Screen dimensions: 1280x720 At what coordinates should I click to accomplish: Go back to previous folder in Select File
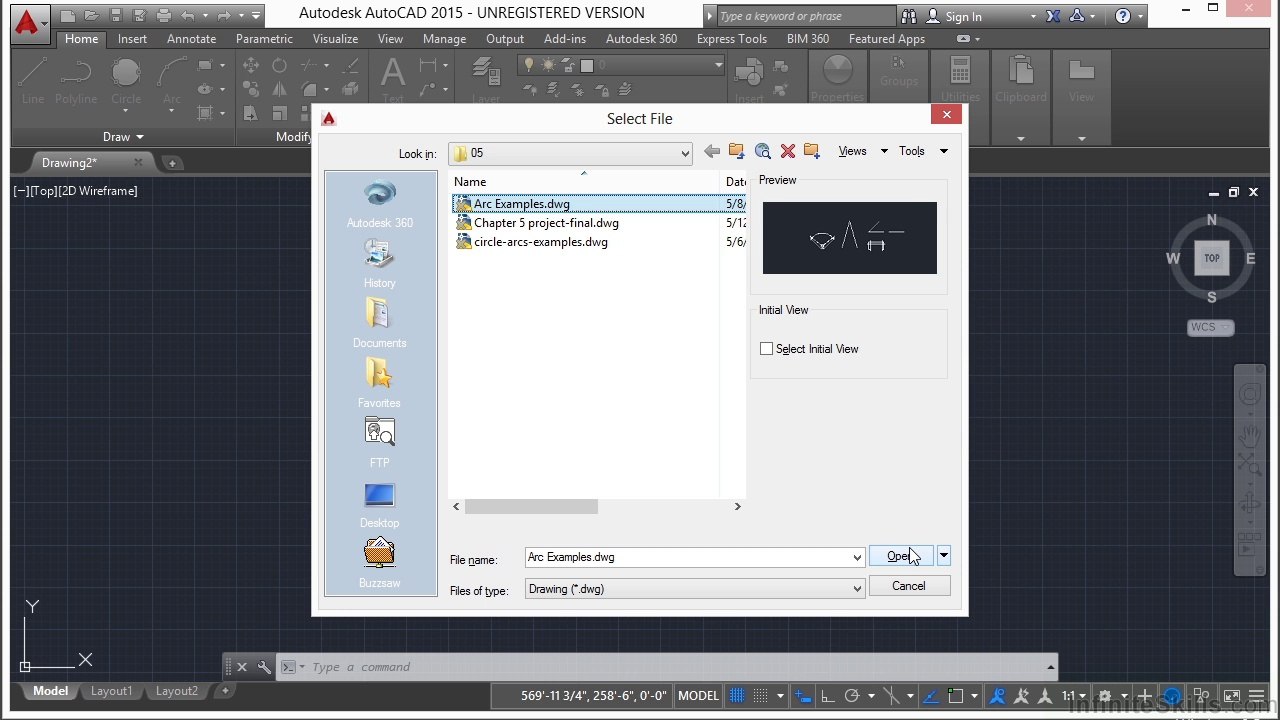(712, 151)
